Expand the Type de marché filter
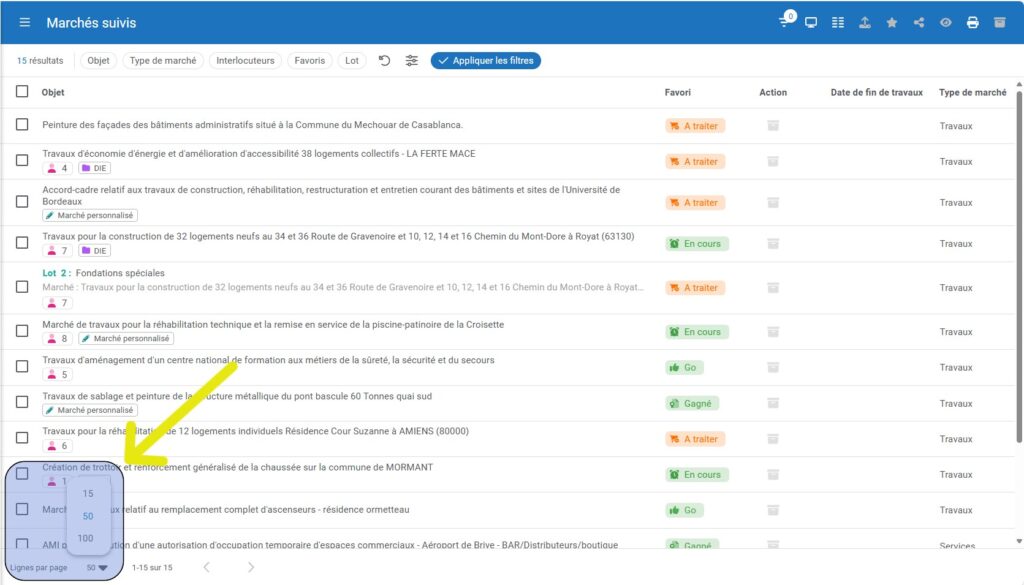 [163, 61]
